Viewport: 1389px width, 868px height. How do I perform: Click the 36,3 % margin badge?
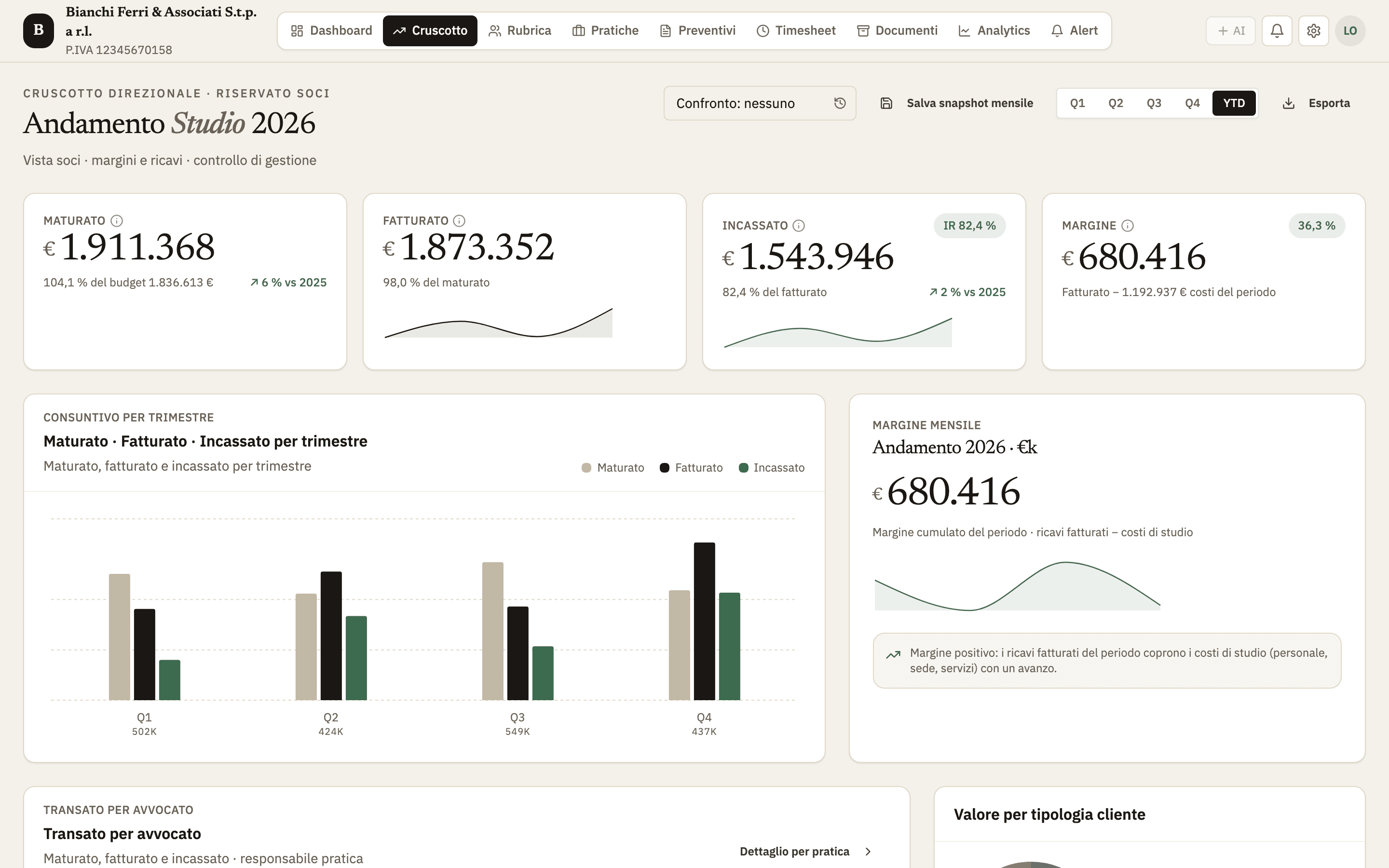[1317, 226]
